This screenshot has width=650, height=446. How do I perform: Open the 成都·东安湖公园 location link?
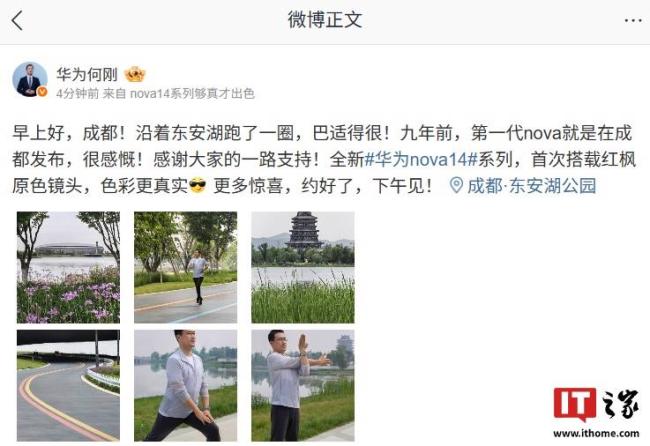(x=531, y=185)
